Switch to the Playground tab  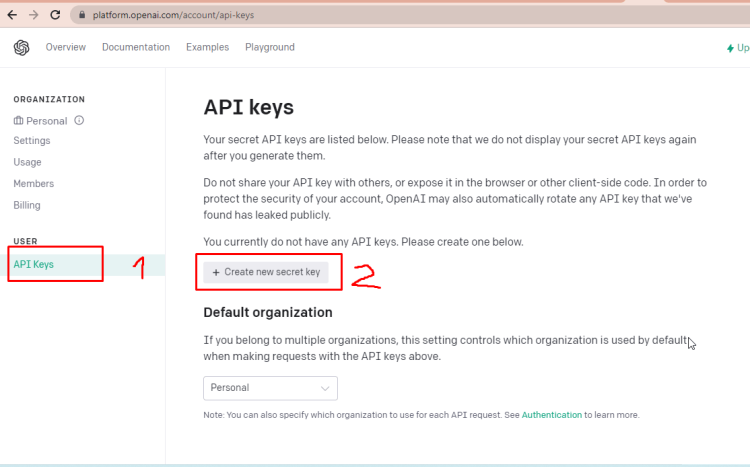[270, 48]
